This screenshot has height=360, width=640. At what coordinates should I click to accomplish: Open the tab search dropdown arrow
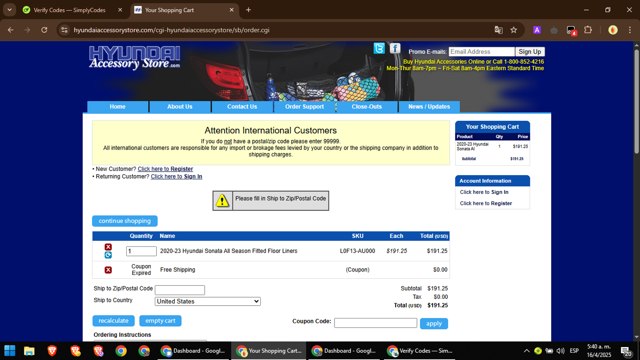9,10
